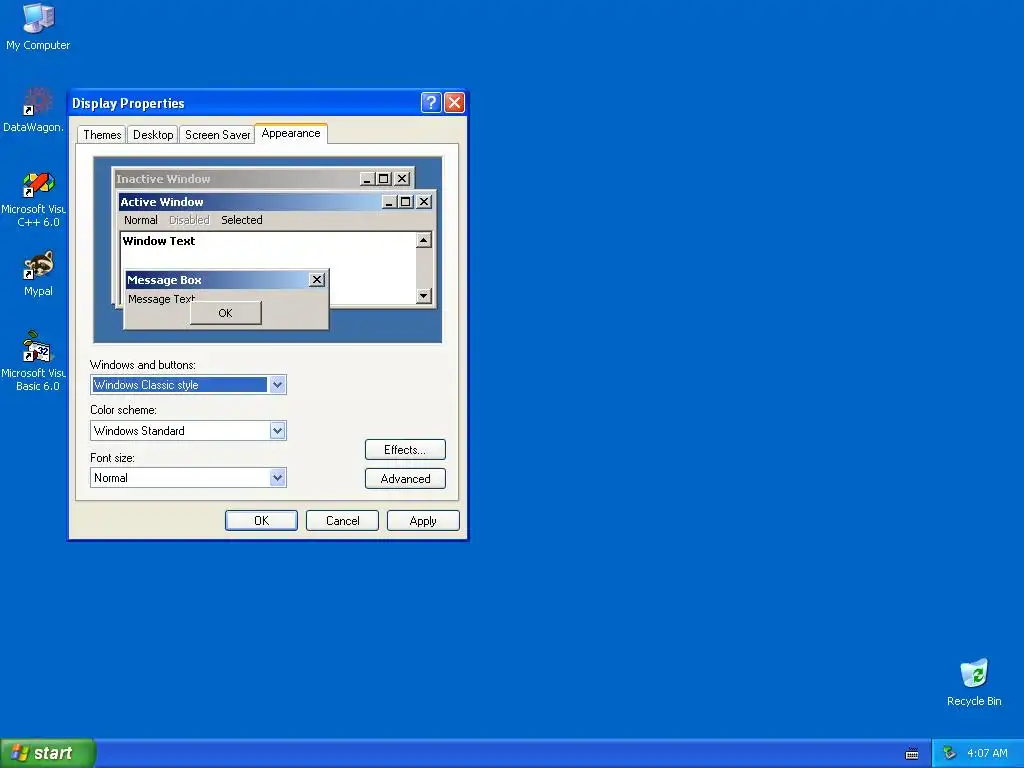
Task: Open the My Computer desktop icon
Action: [38, 26]
